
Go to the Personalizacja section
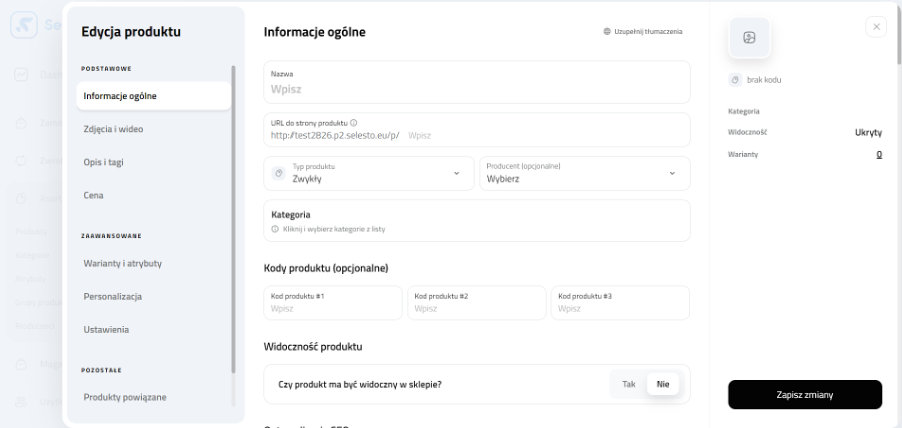tap(113, 297)
